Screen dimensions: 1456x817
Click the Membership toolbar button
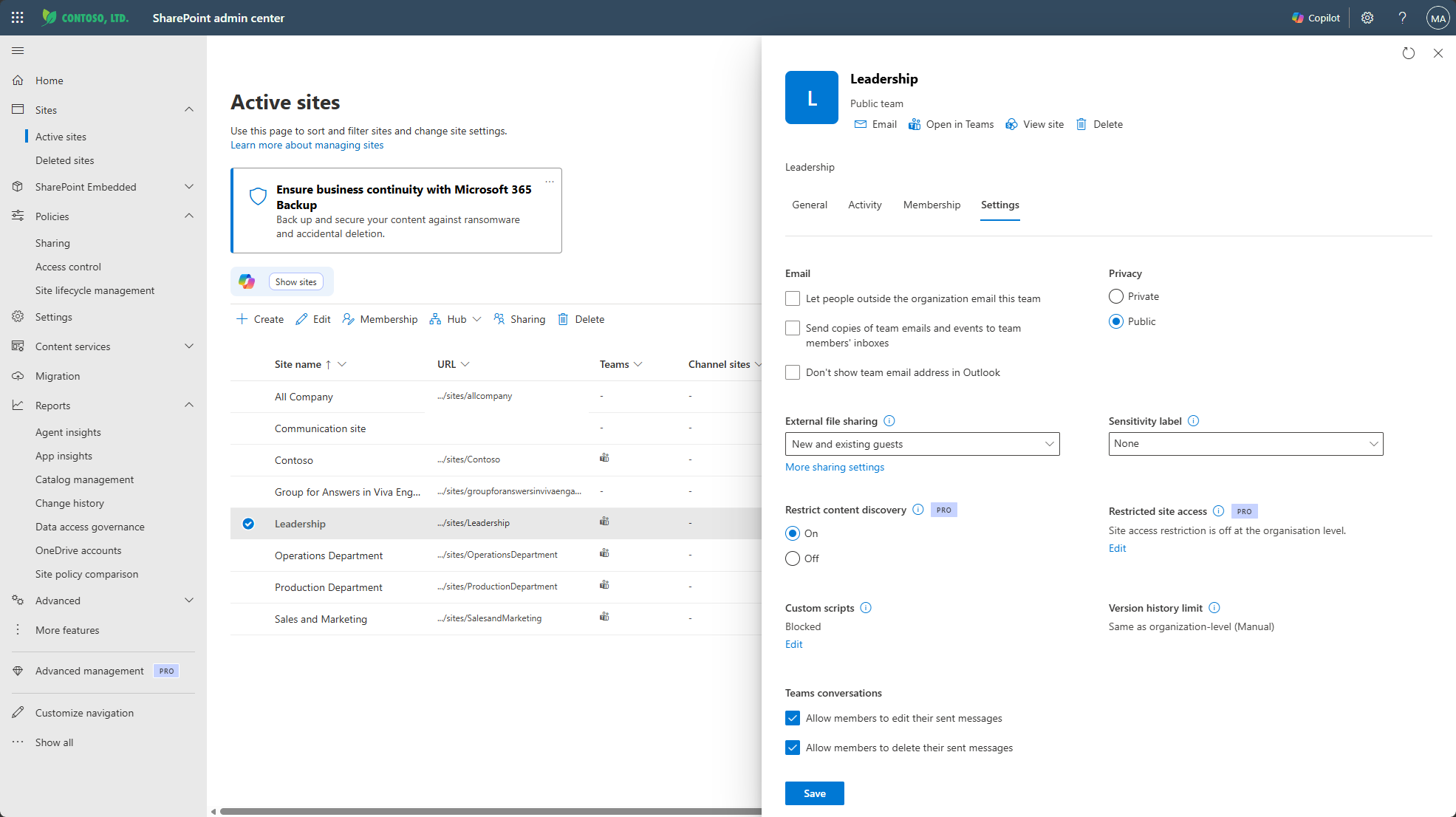point(380,319)
